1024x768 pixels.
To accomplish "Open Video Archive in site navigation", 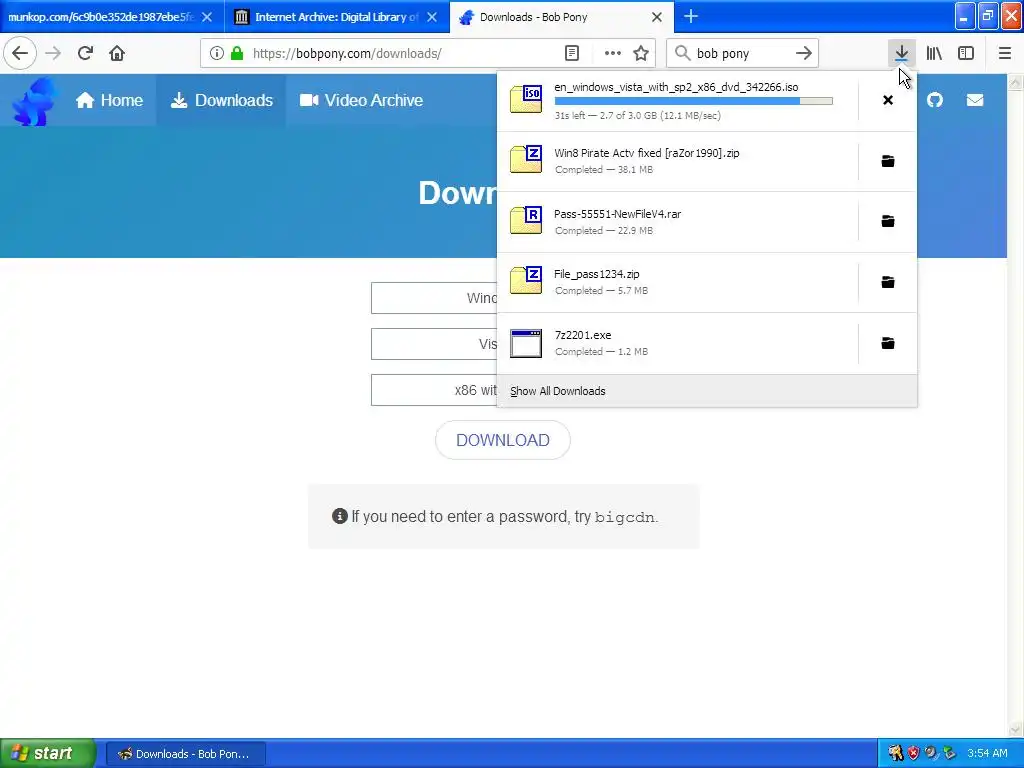I will click(361, 100).
